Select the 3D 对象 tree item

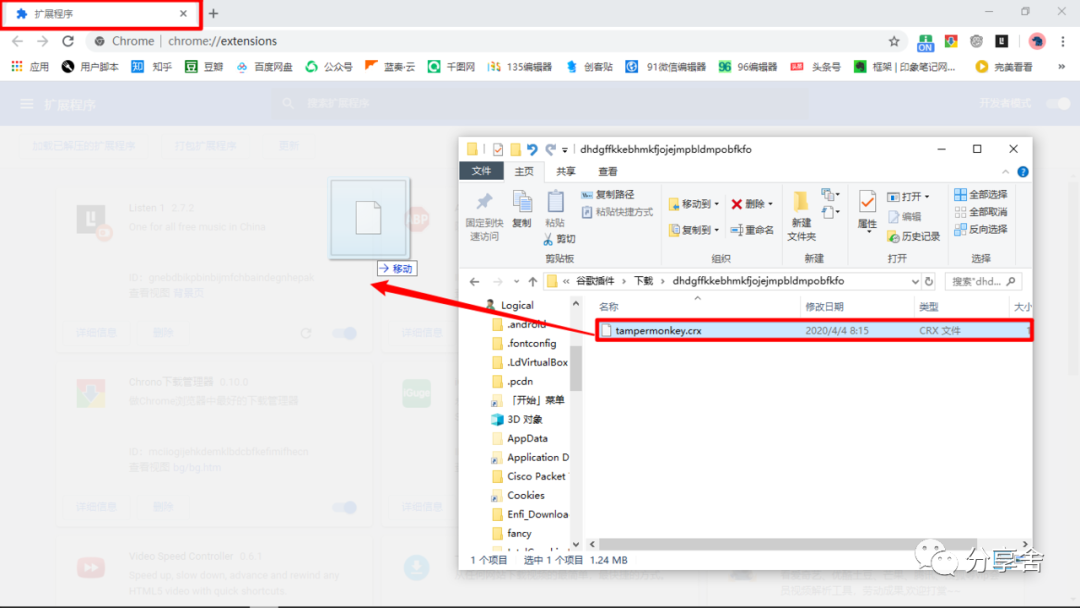[517, 419]
